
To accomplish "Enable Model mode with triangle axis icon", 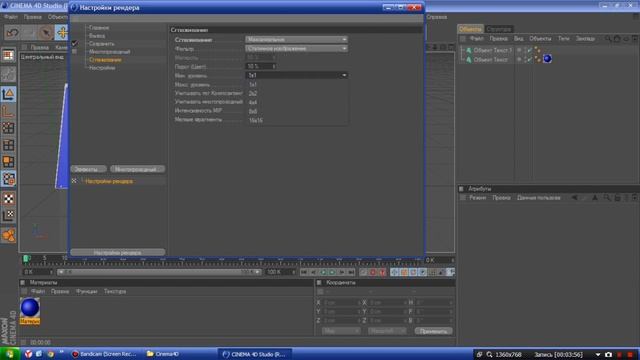I will point(8,94).
